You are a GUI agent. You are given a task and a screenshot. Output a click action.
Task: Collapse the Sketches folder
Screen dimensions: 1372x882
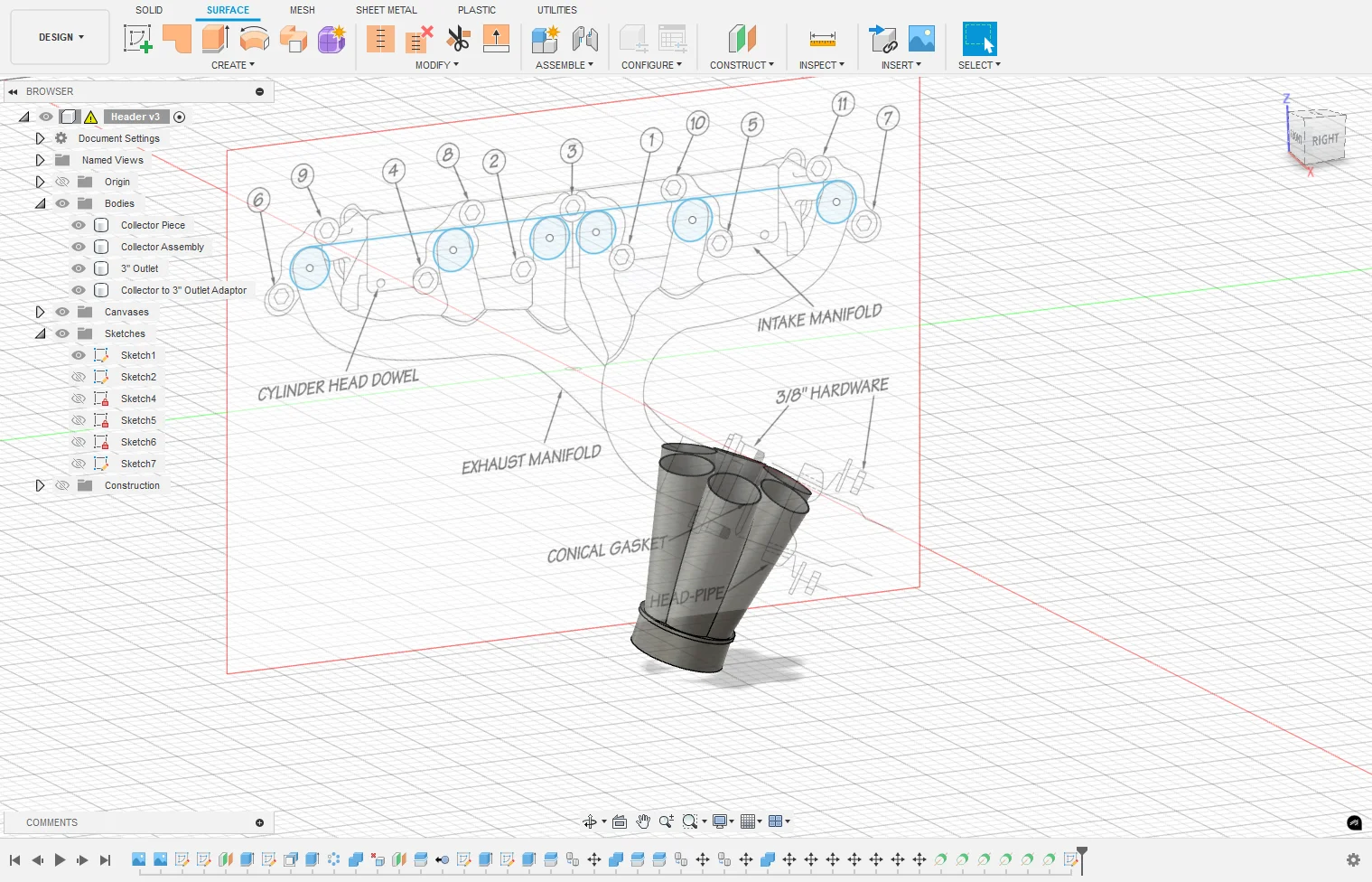pos(40,333)
